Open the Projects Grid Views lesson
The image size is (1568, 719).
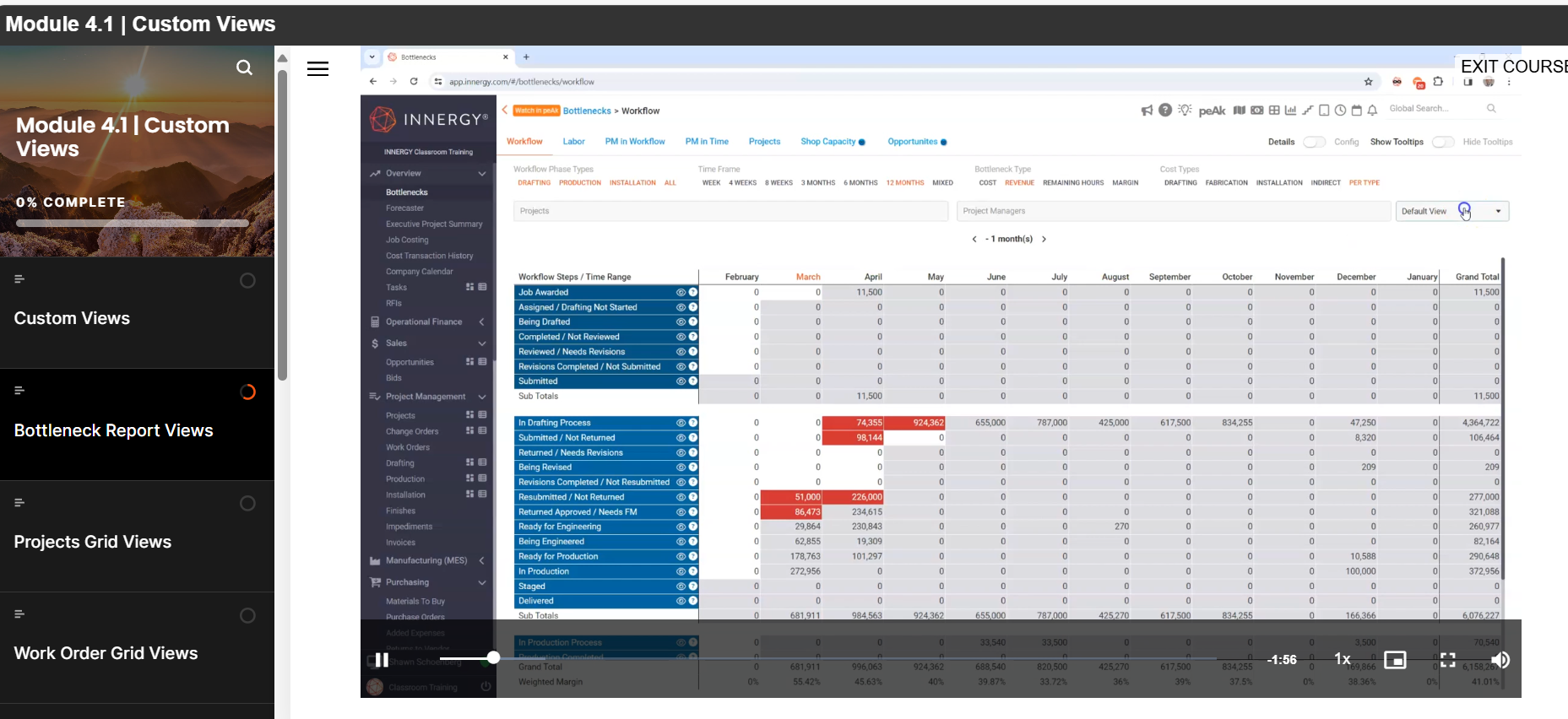[x=93, y=542]
